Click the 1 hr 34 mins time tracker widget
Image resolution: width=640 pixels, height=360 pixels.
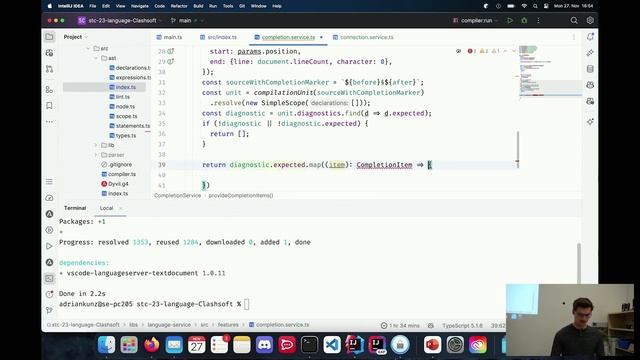click(x=400, y=326)
